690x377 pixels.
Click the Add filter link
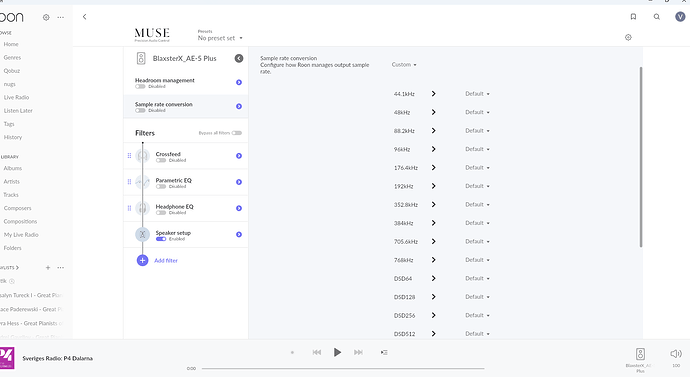(166, 260)
